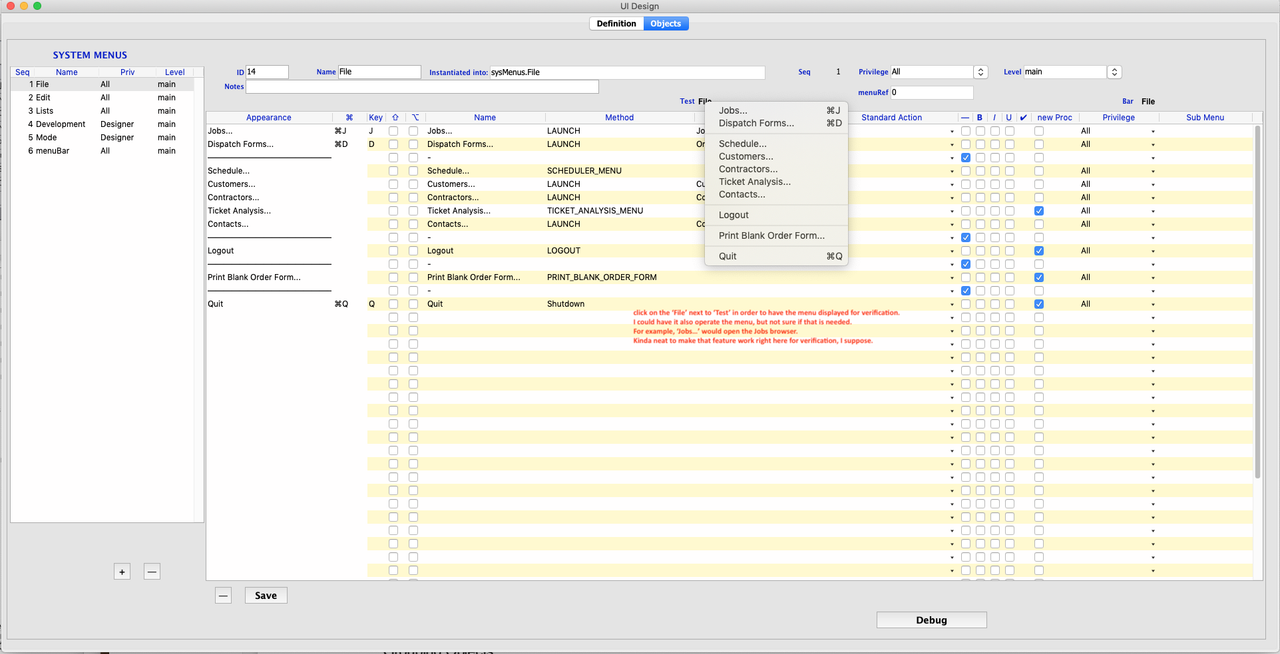The height and width of the screenshot is (654, 1280).
Task: Open Privilege dropdown arrow in Dispatch Forms row
Action: click(x=1152, y=145)
